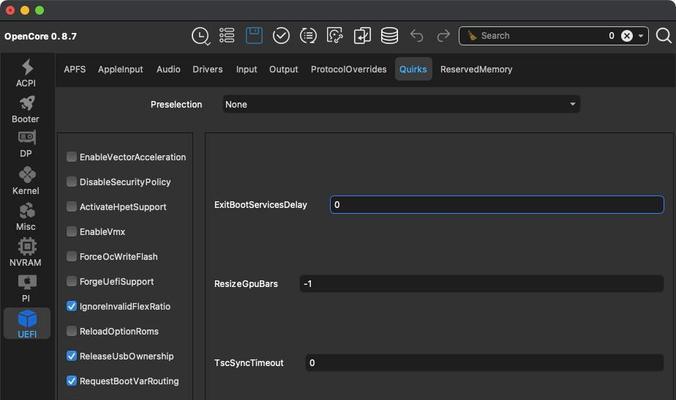The image size is (676, 400).
Task: Undo the last change
Action: (x=416, y=36)
